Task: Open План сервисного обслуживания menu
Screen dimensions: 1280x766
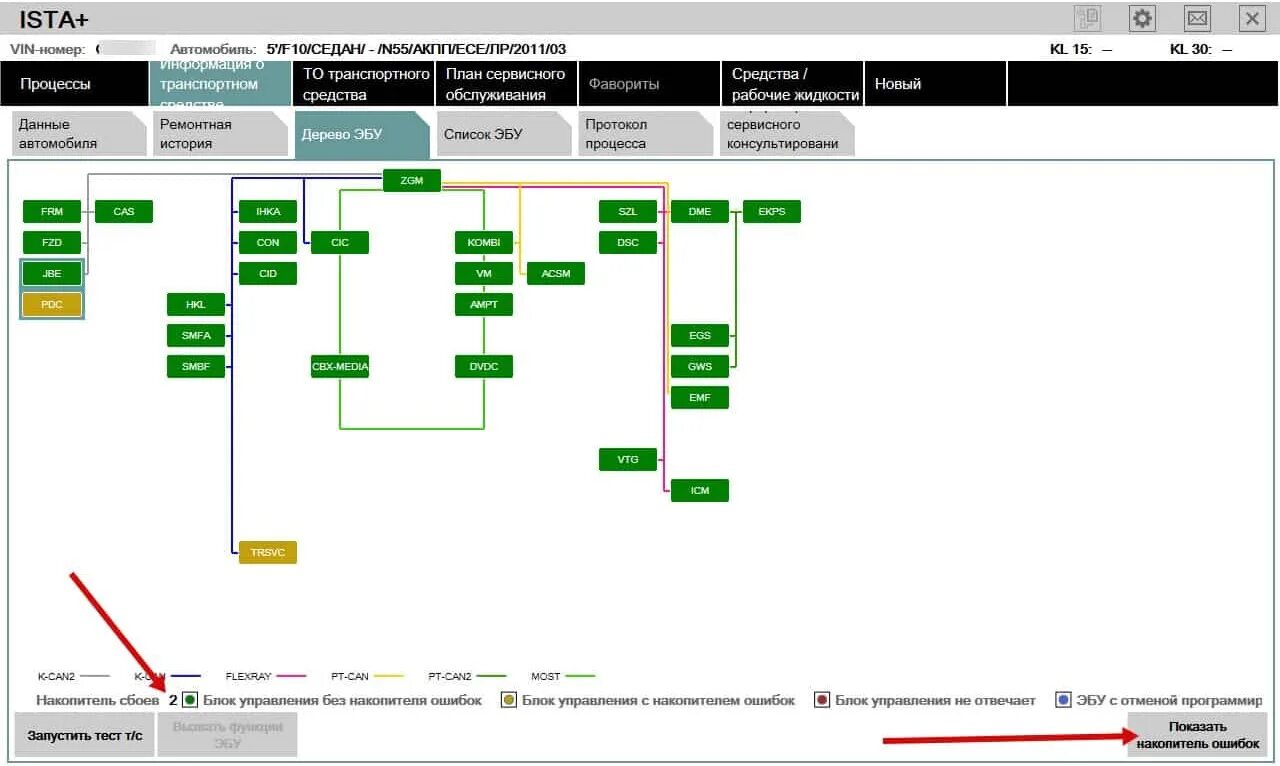Action: click(x=506, y=84)
